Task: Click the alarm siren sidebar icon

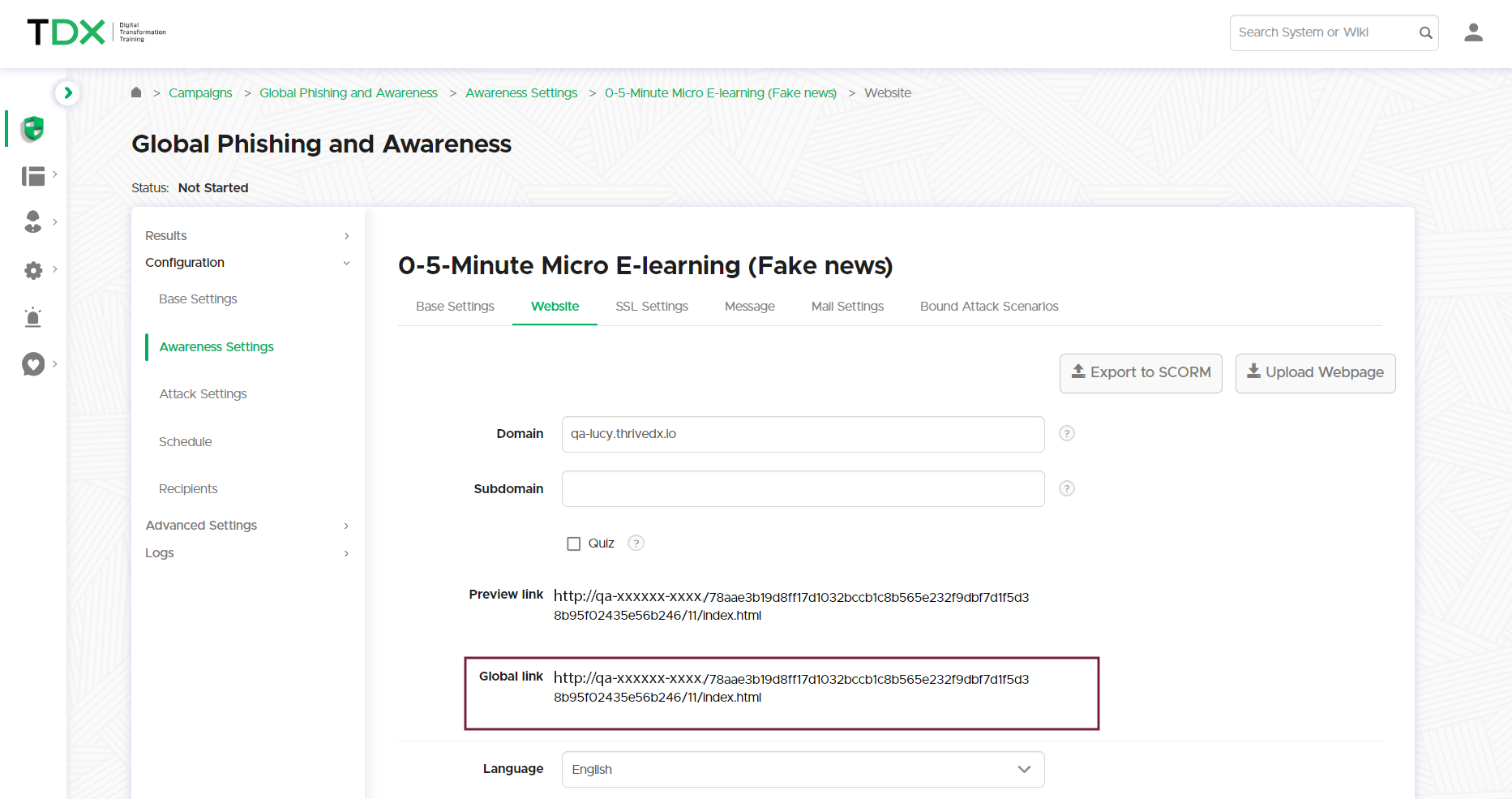Action: [33, 317]
